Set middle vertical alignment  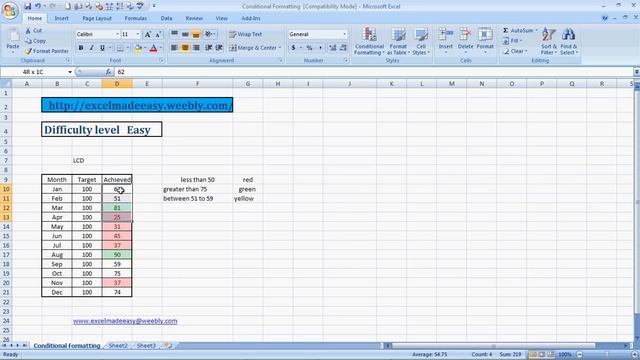tap(185, 34)
